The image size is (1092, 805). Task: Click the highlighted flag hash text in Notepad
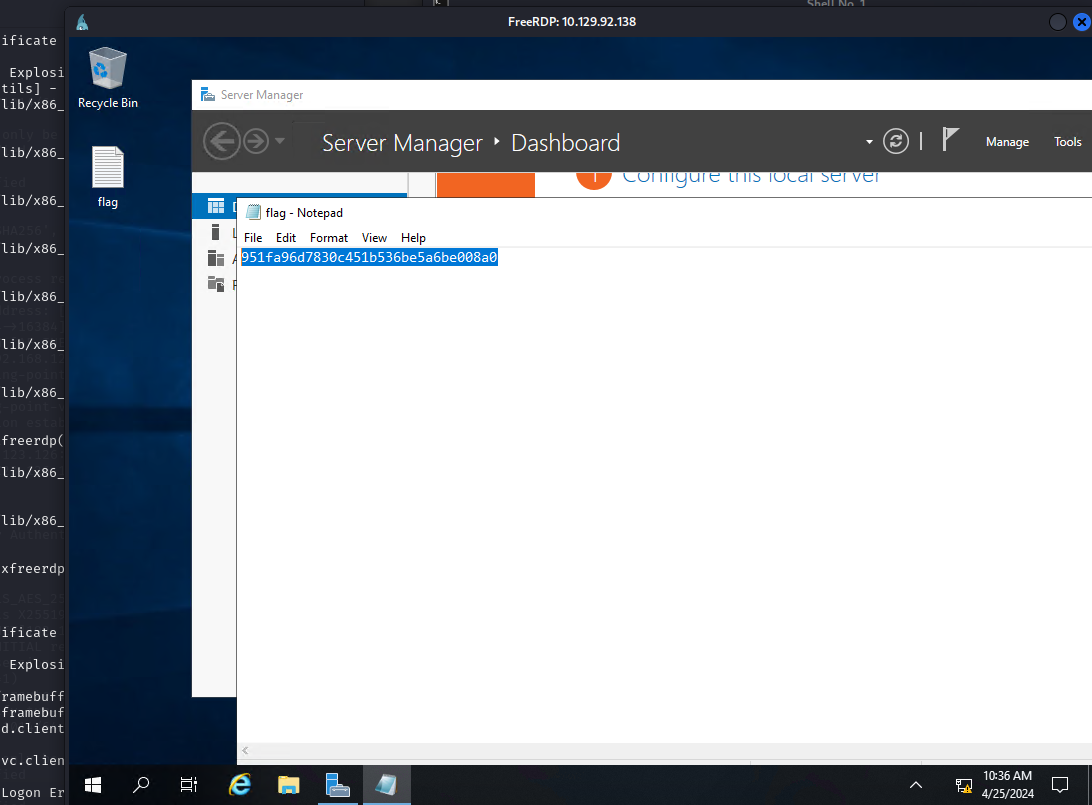pos(369,258)
